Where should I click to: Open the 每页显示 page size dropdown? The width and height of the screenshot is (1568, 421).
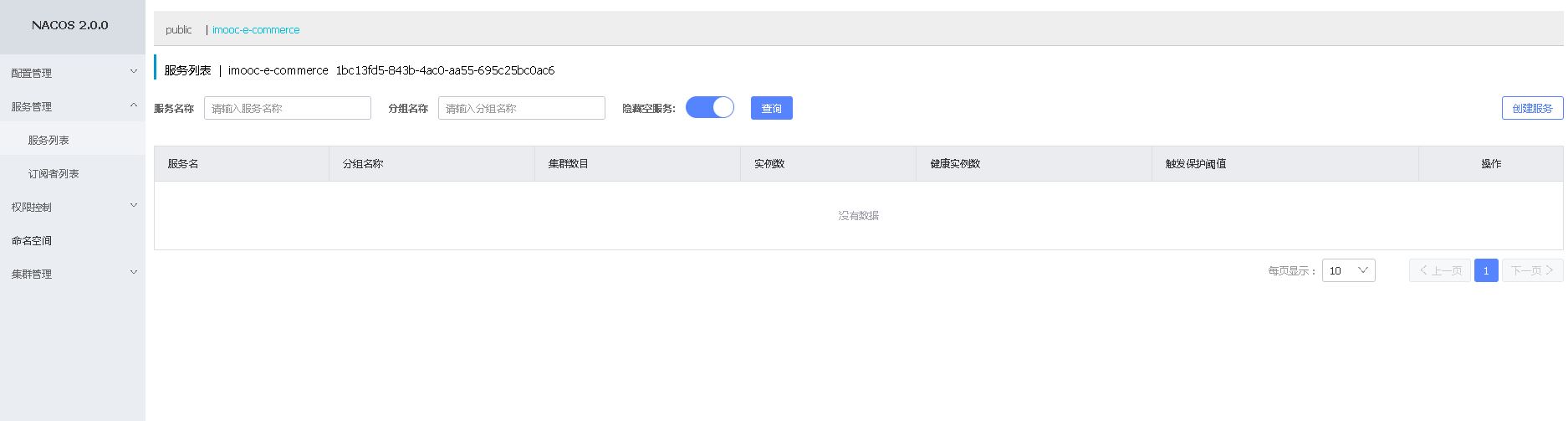1348,270
